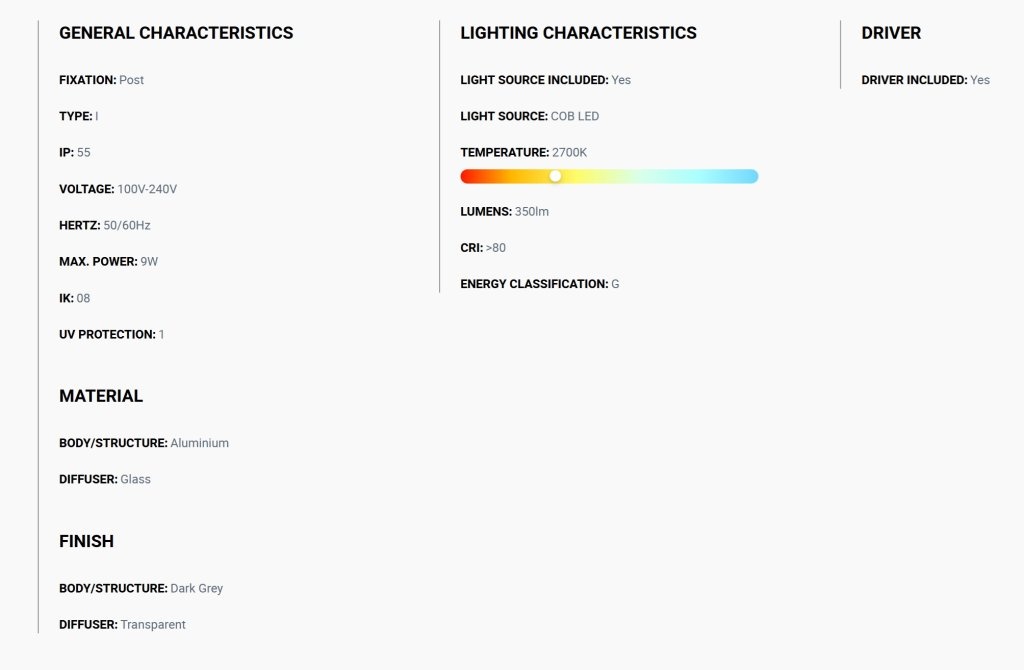Viewport: 1024px width, 670px height.
Task: Select the General Characteristics heading
Action: [176, 33]
